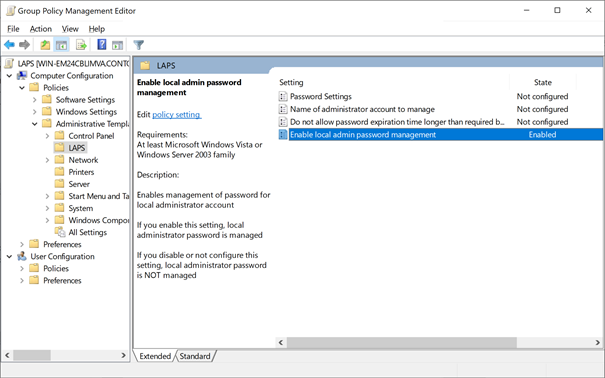Select the Printers tree item
The width and height of the screenshot is (605, 378).
tap(81, 172)
